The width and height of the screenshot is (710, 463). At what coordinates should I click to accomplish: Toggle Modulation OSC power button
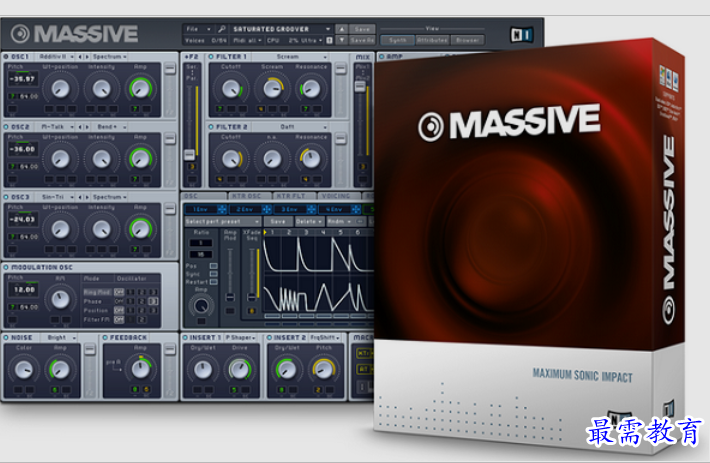(6, 267)
